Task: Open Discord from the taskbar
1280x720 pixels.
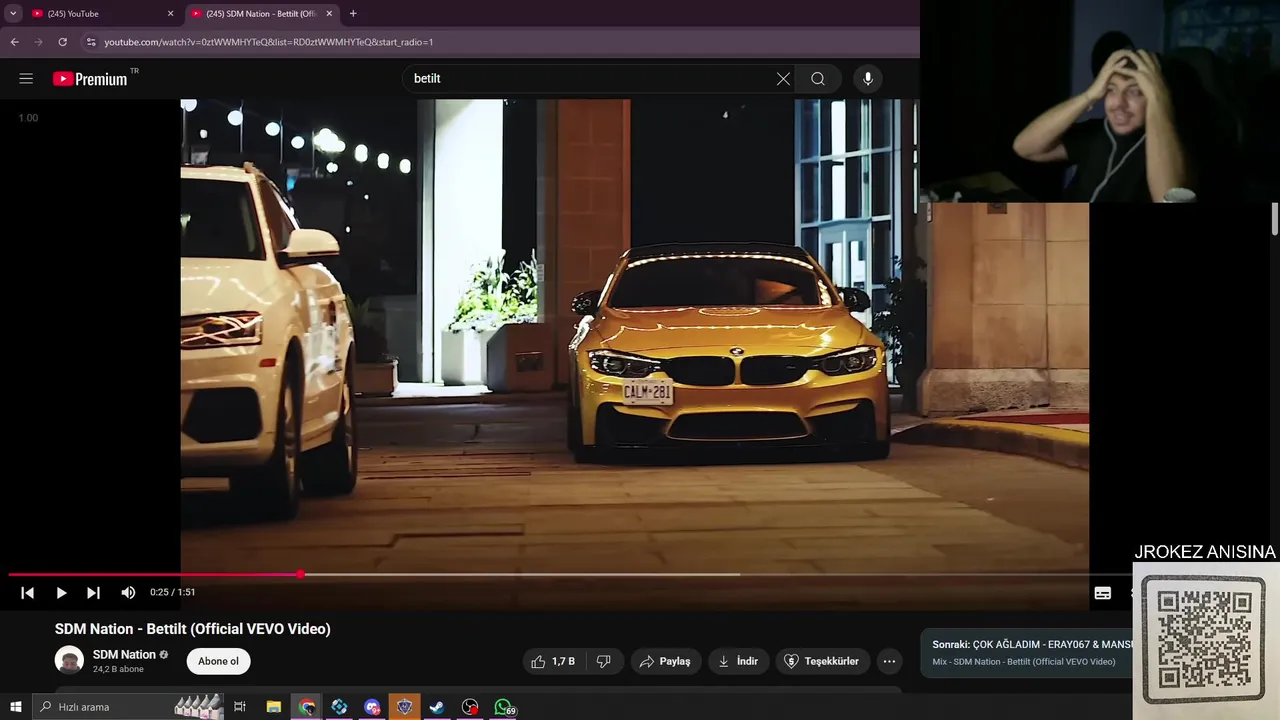Action: [x=373, y=707]
